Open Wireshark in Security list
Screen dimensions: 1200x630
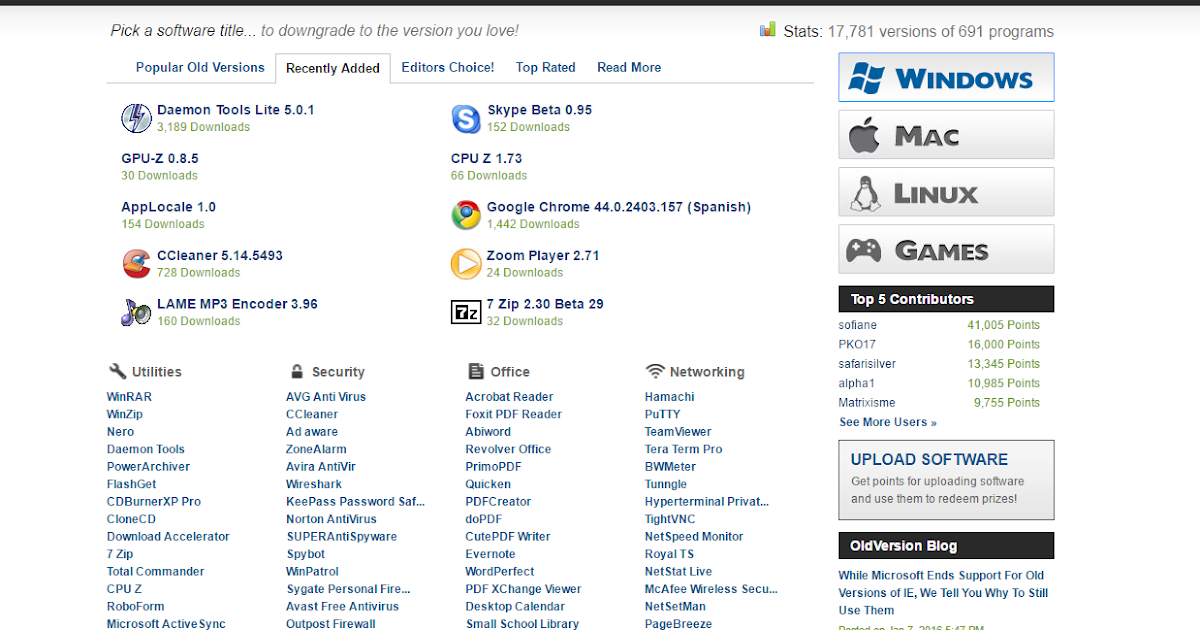pos(314,484)
